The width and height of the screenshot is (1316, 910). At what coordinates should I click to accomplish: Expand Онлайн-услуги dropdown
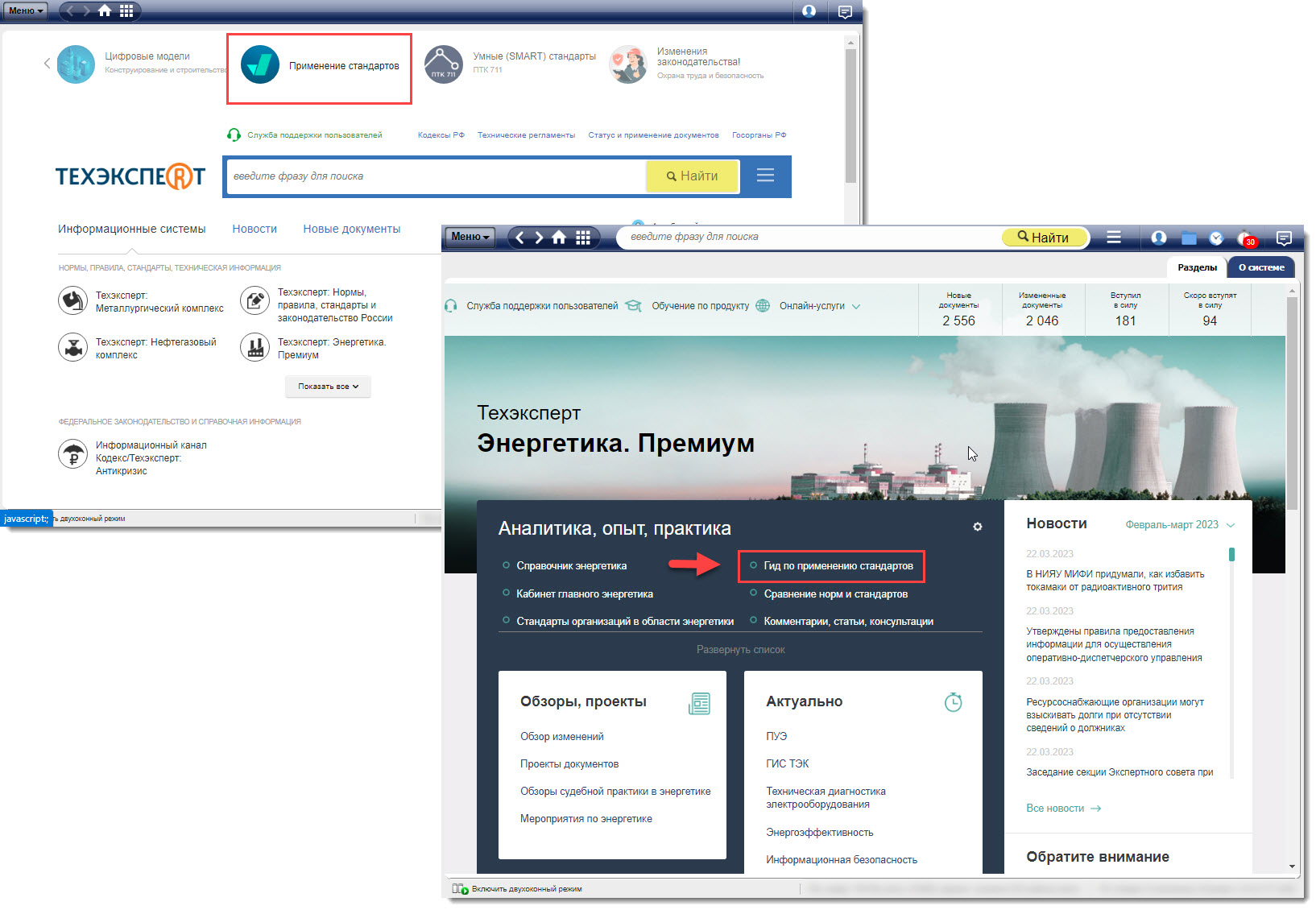pos(820,306)
